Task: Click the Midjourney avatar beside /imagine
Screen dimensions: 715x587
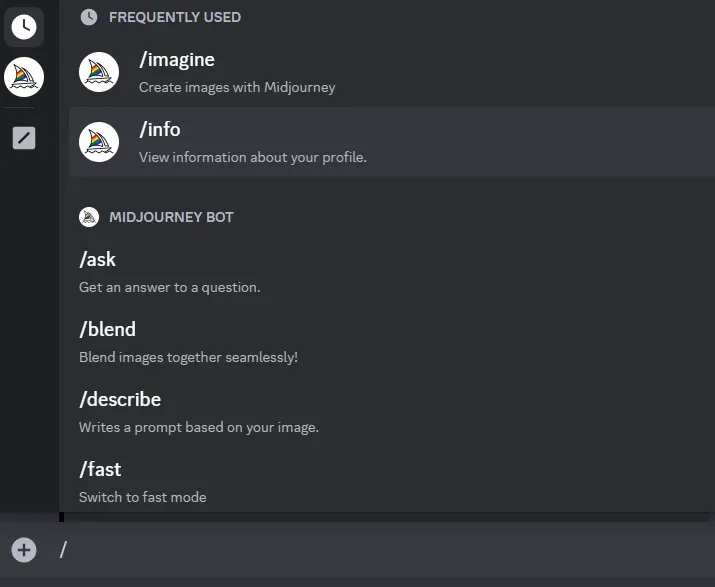Action: [99, 72]
